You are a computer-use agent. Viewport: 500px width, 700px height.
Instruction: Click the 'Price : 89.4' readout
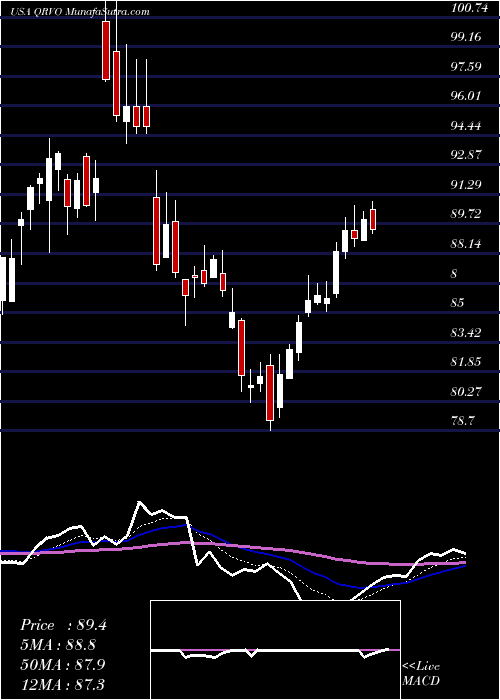(63, 626)
